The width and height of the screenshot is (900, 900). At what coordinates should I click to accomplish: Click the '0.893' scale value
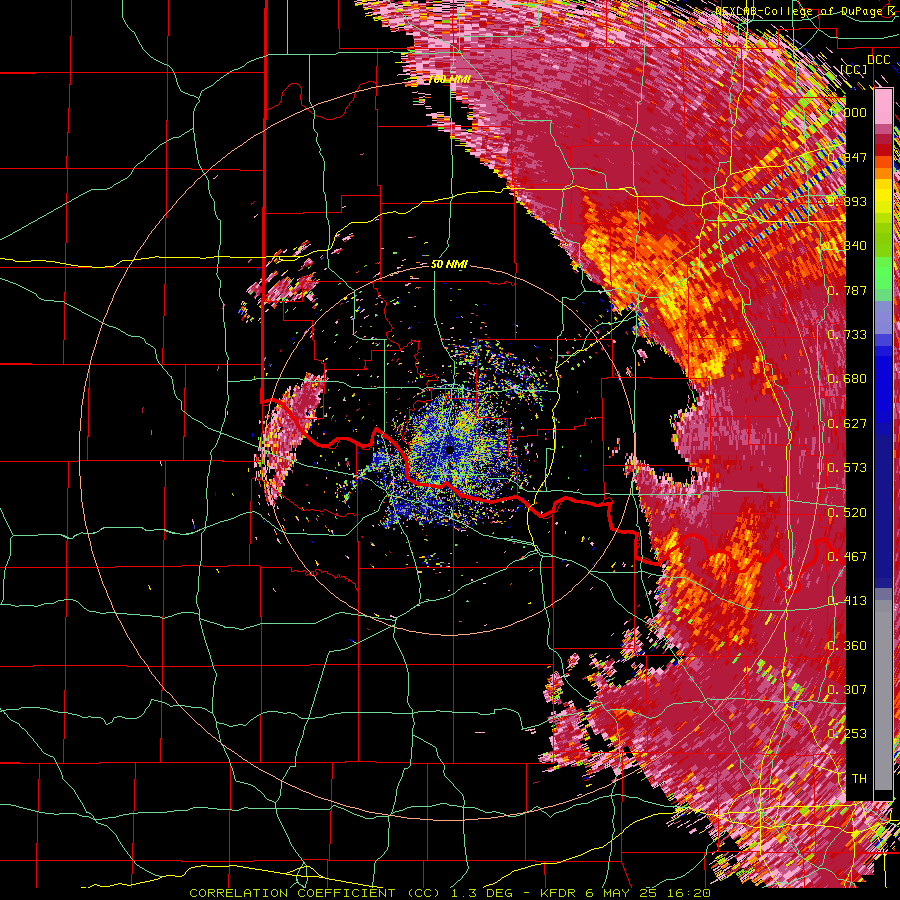(x=848, y=201)
